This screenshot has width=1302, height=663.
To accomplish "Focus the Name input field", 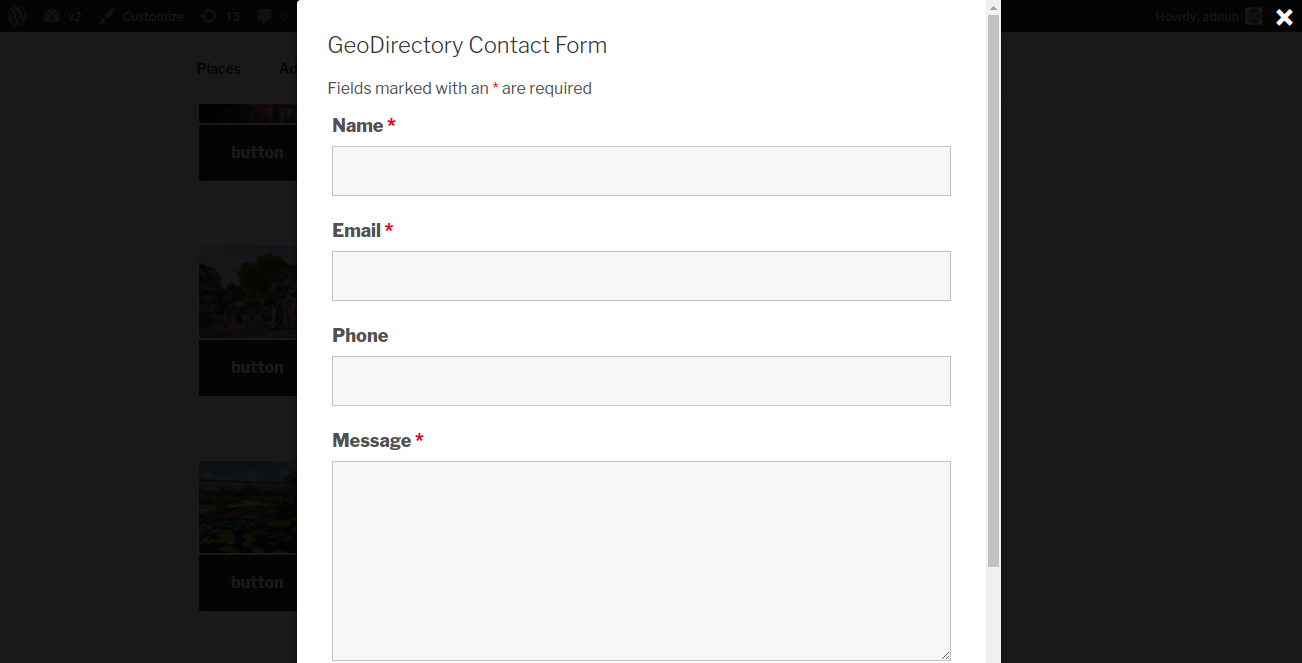I will 641,171.
